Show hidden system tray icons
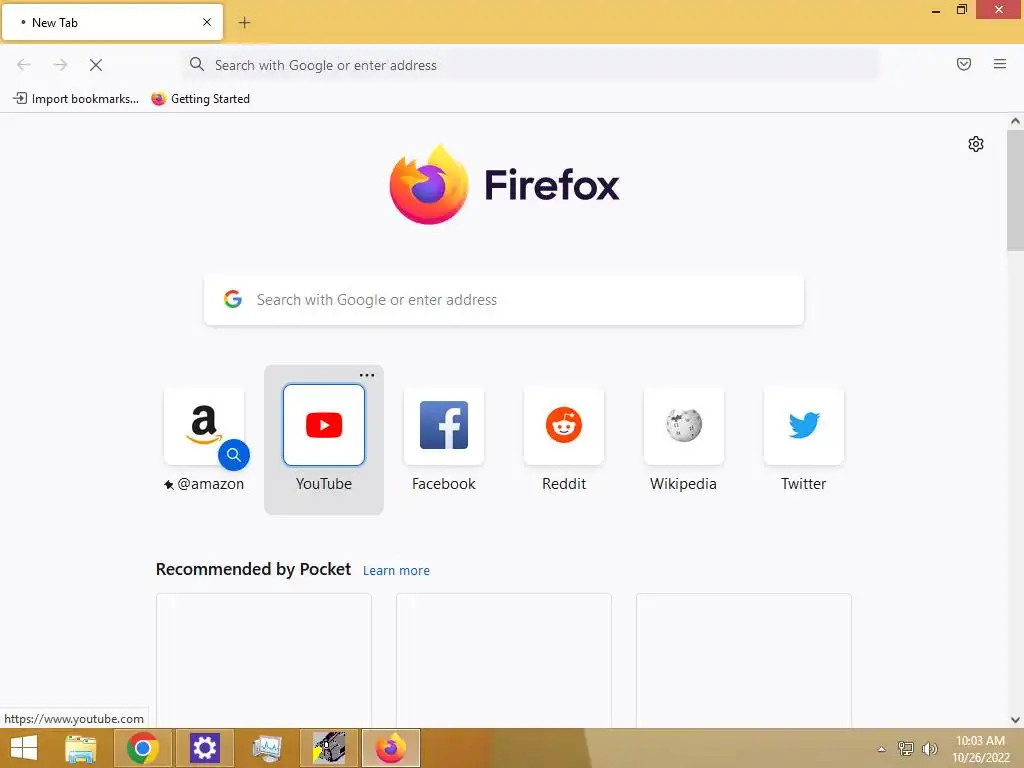The width and height of the screenshot is (1024, 768). (x=882, y=749)
